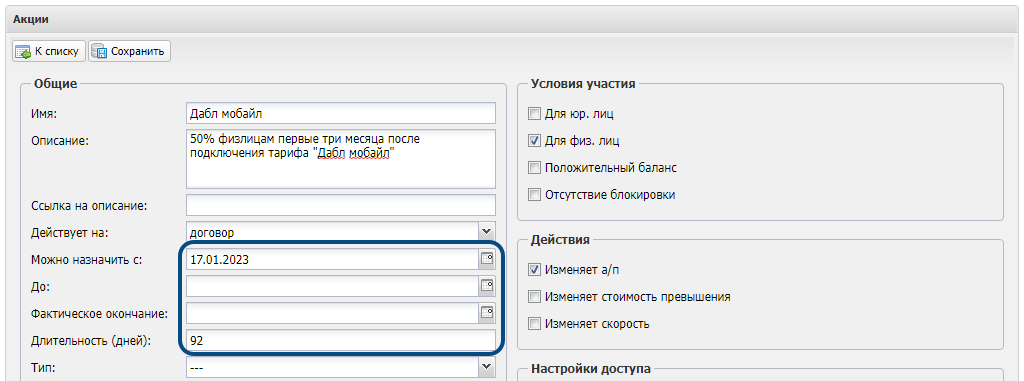Uncheck the 'Для физ. лиц' checkbox

535,141
